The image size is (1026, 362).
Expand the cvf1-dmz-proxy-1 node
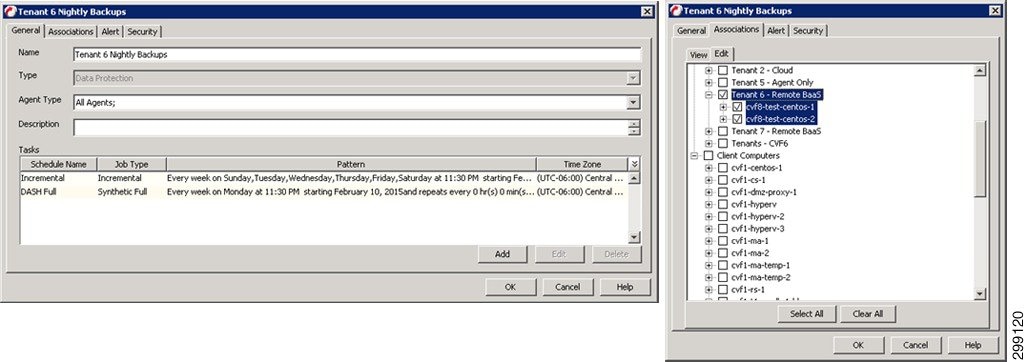[709, 192]
